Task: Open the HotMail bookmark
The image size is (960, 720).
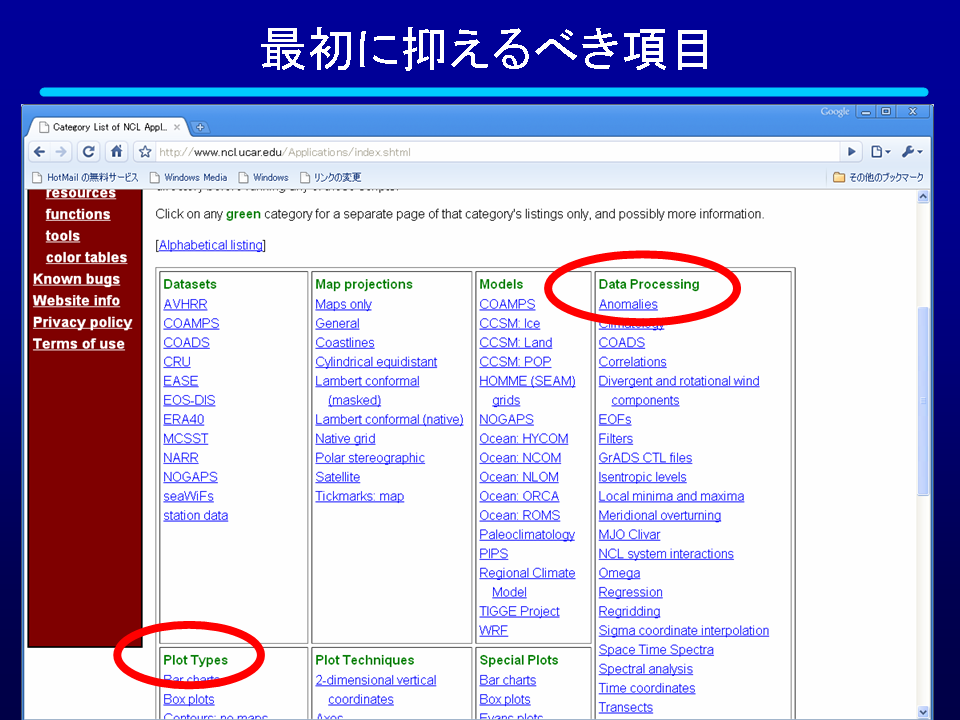Action: pyautogui.click(x=86, y=178)
